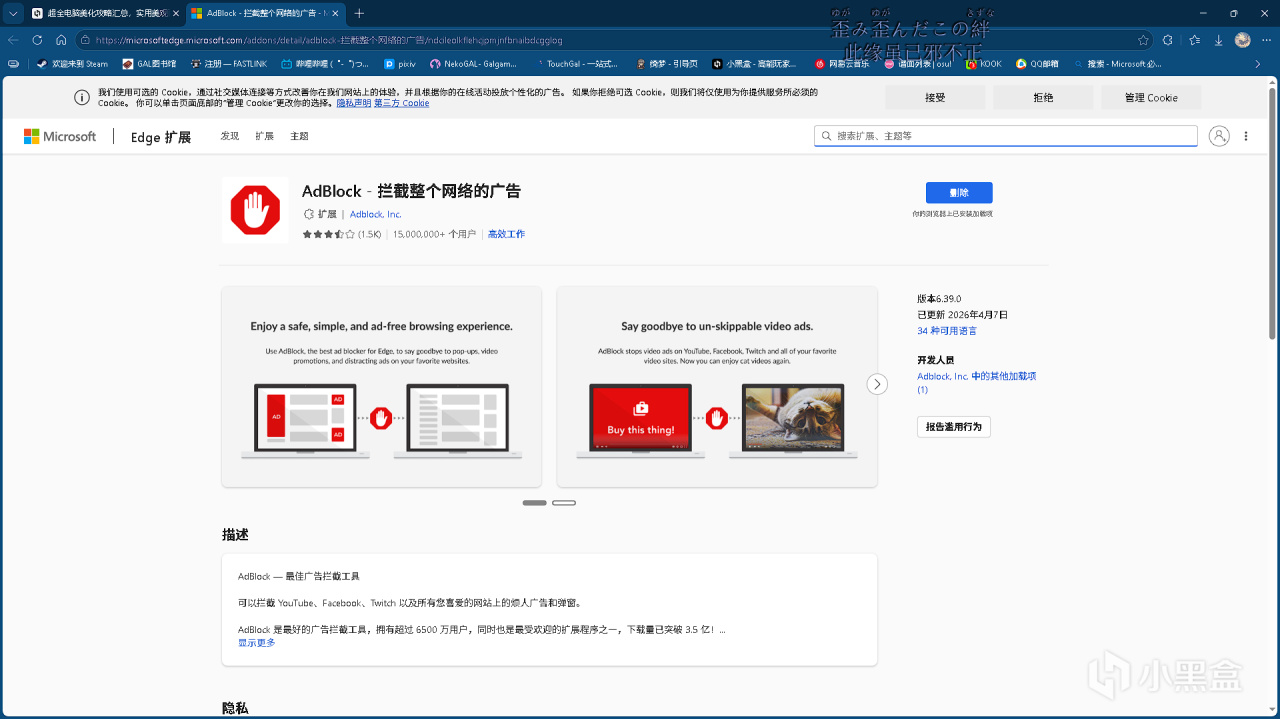Click the Microsoft logo
This screenshot has height=719, width=1280.
60,136
